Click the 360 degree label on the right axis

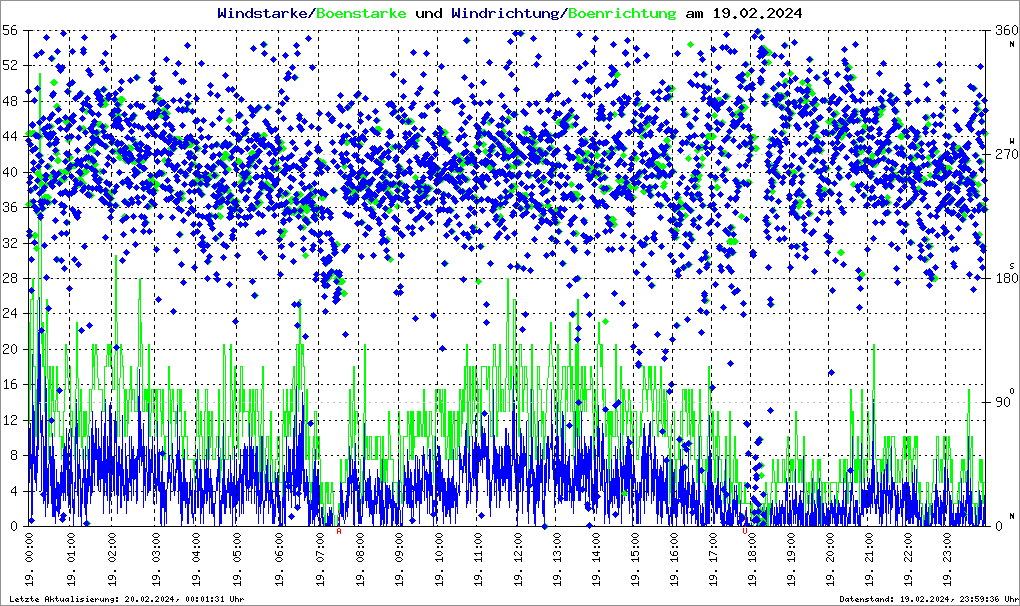point(1003,31)
